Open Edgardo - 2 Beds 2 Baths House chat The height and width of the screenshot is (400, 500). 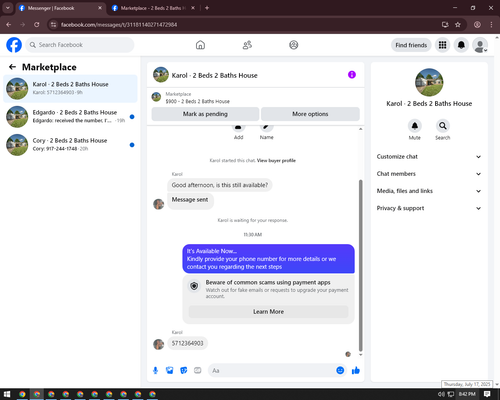(70, 116)
